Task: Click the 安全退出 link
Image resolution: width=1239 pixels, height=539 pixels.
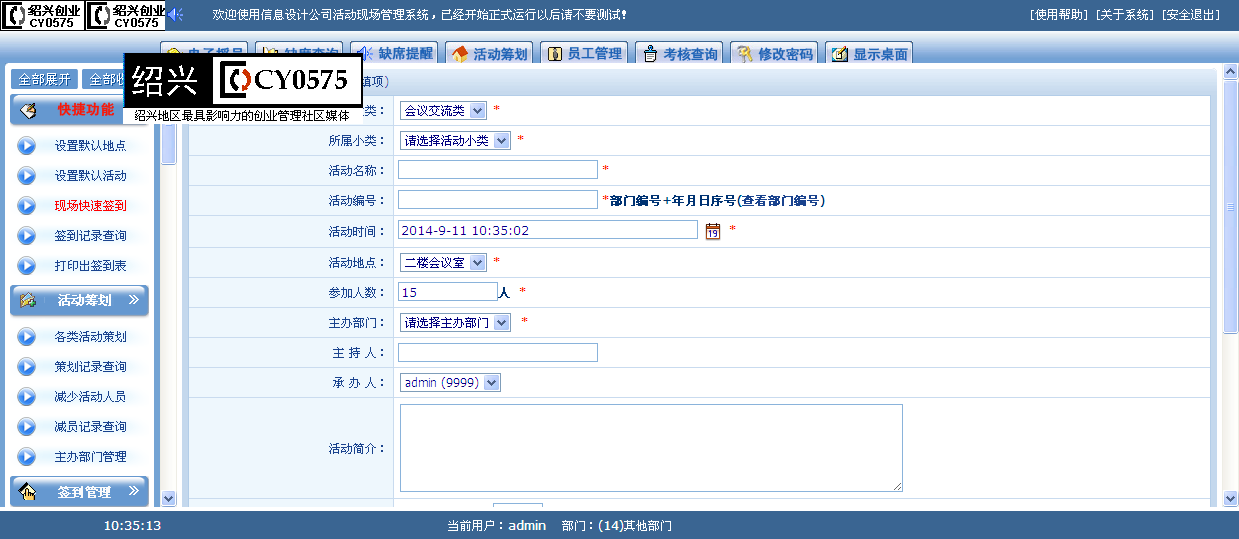Action: pos(1191,15)
